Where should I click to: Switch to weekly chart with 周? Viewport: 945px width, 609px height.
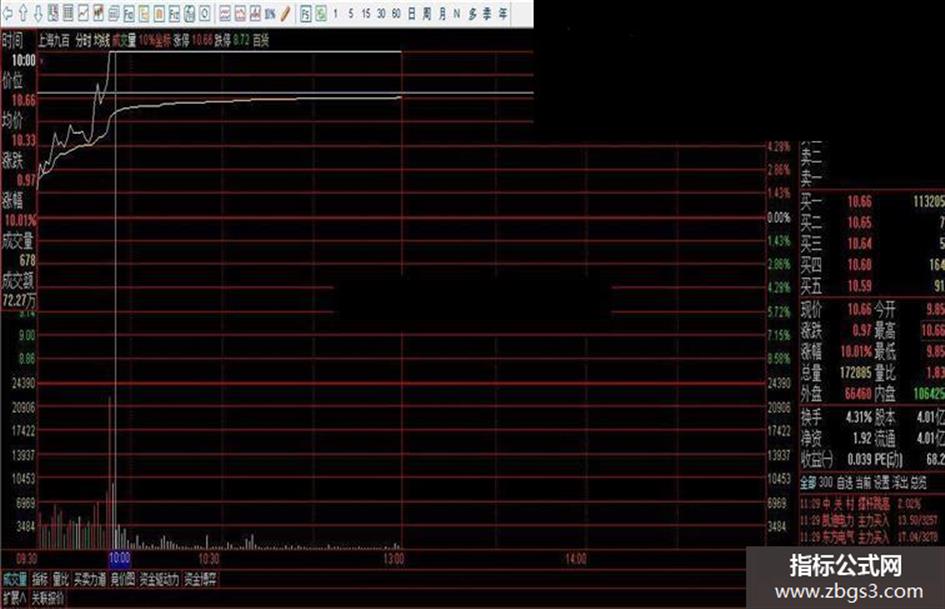coord(427,13)
